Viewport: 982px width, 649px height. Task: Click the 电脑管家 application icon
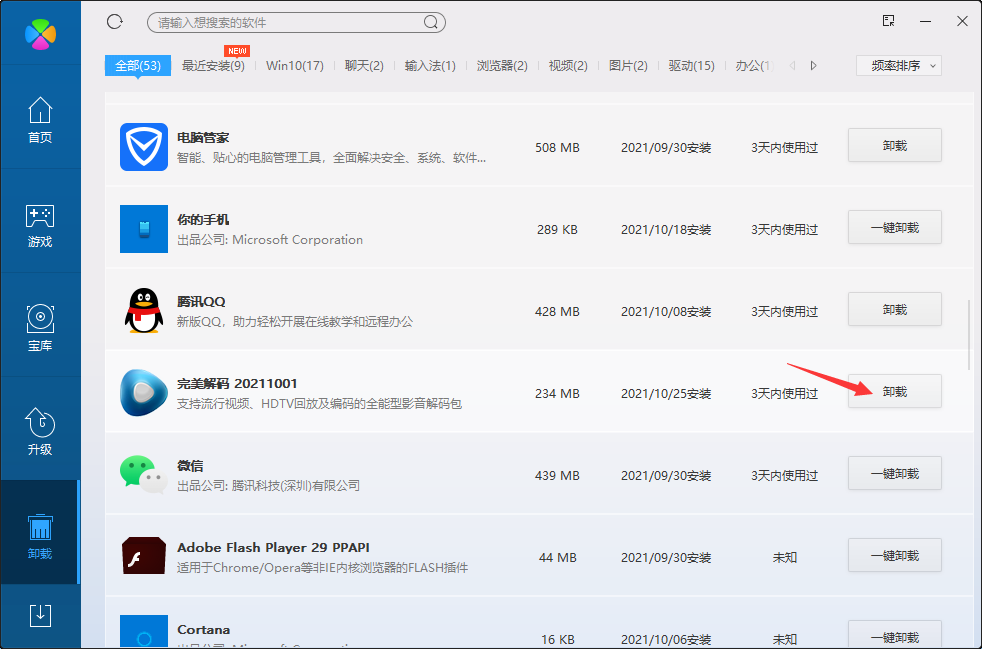pyautogui.click(x=143, y=147)
